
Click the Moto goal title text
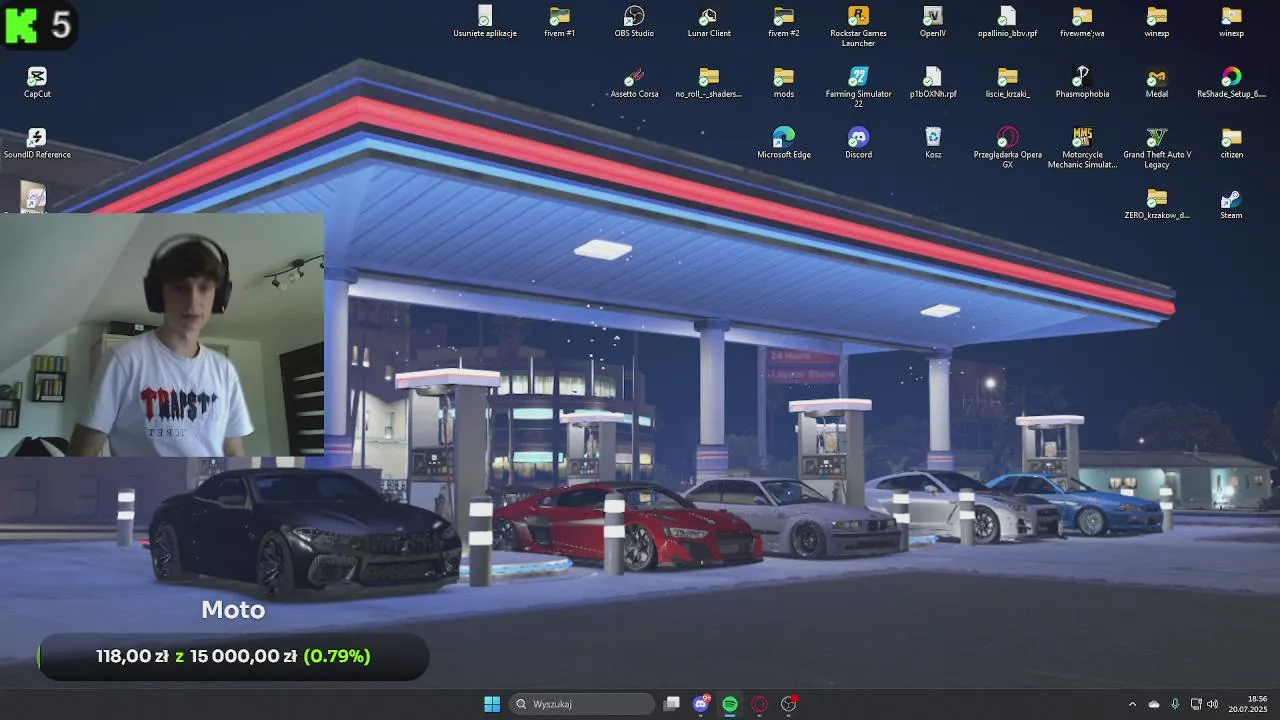tap(233, 610)
